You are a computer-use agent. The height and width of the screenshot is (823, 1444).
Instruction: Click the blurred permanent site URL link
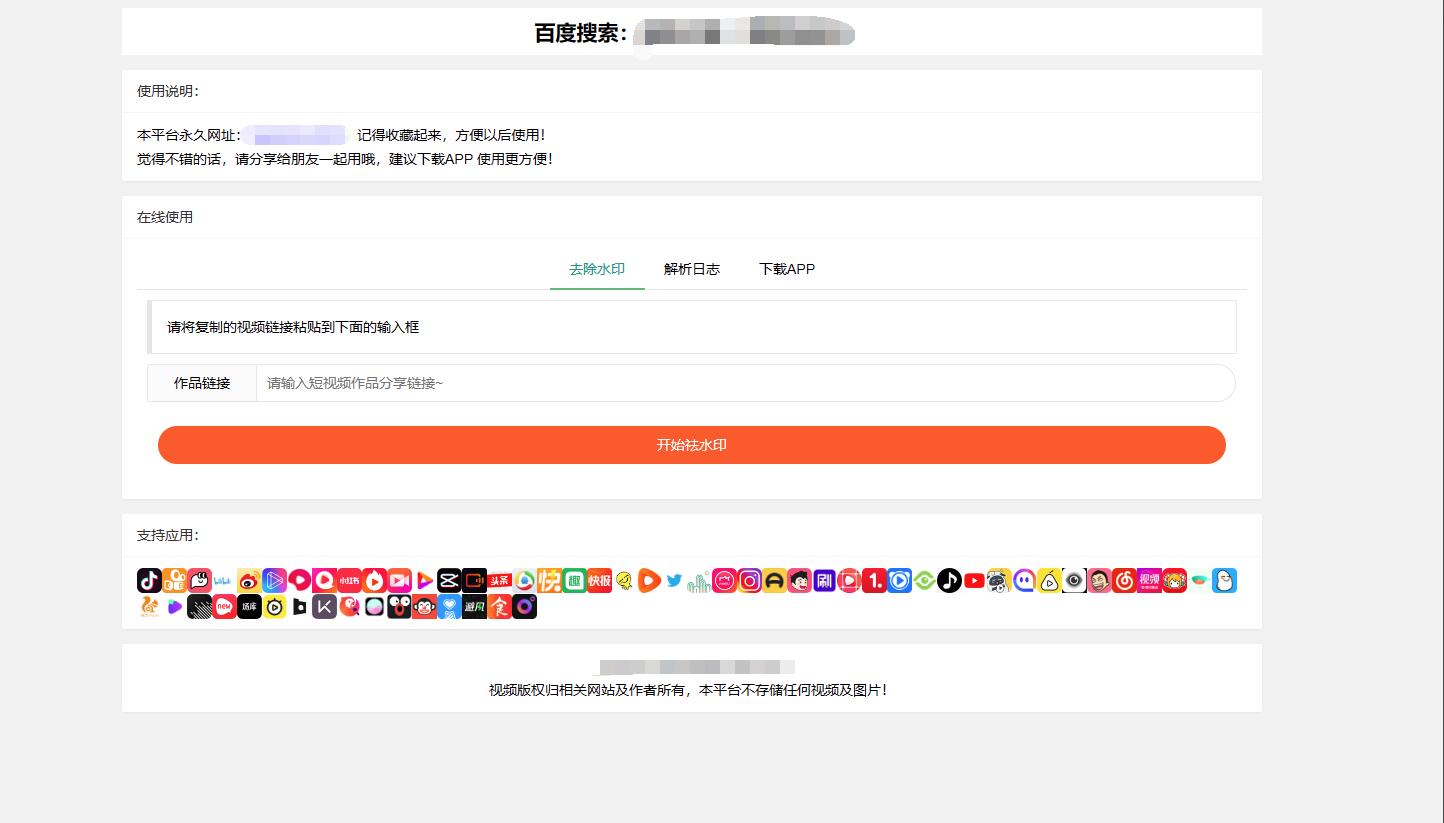pyautogui.click(x=298, y=135)
